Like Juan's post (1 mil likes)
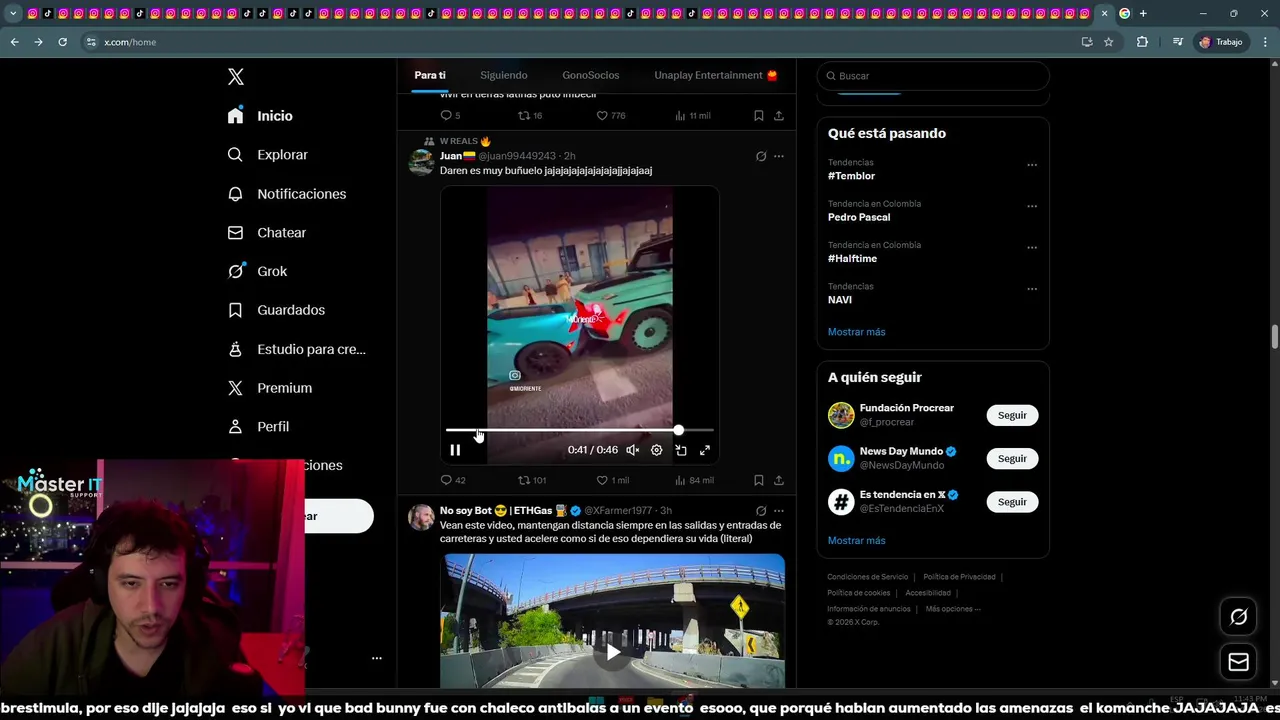This screenshot has width=1280, height=720. 612,480
